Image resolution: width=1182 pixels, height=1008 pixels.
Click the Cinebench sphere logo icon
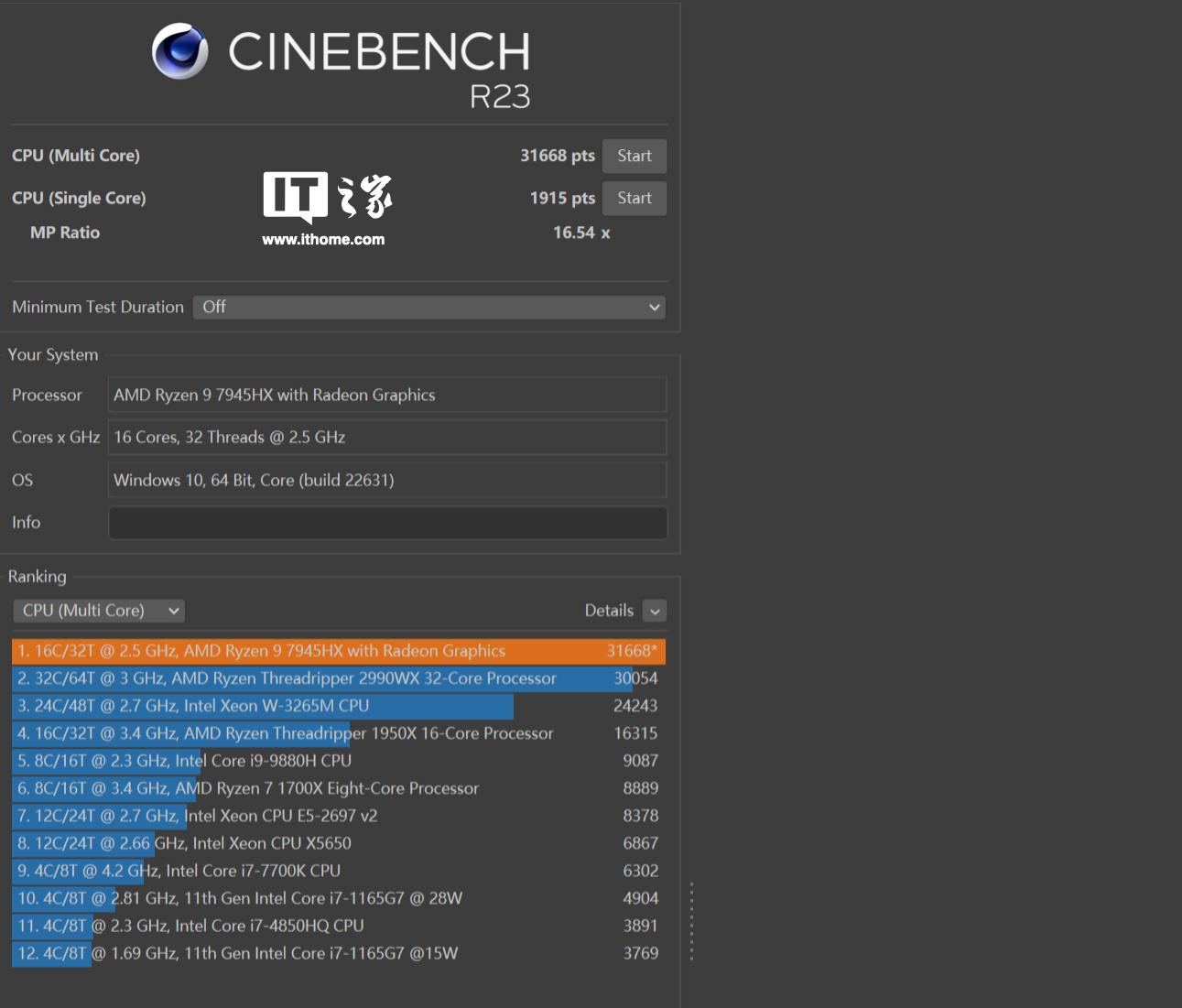pyautogui.click(x=180, y=51)
